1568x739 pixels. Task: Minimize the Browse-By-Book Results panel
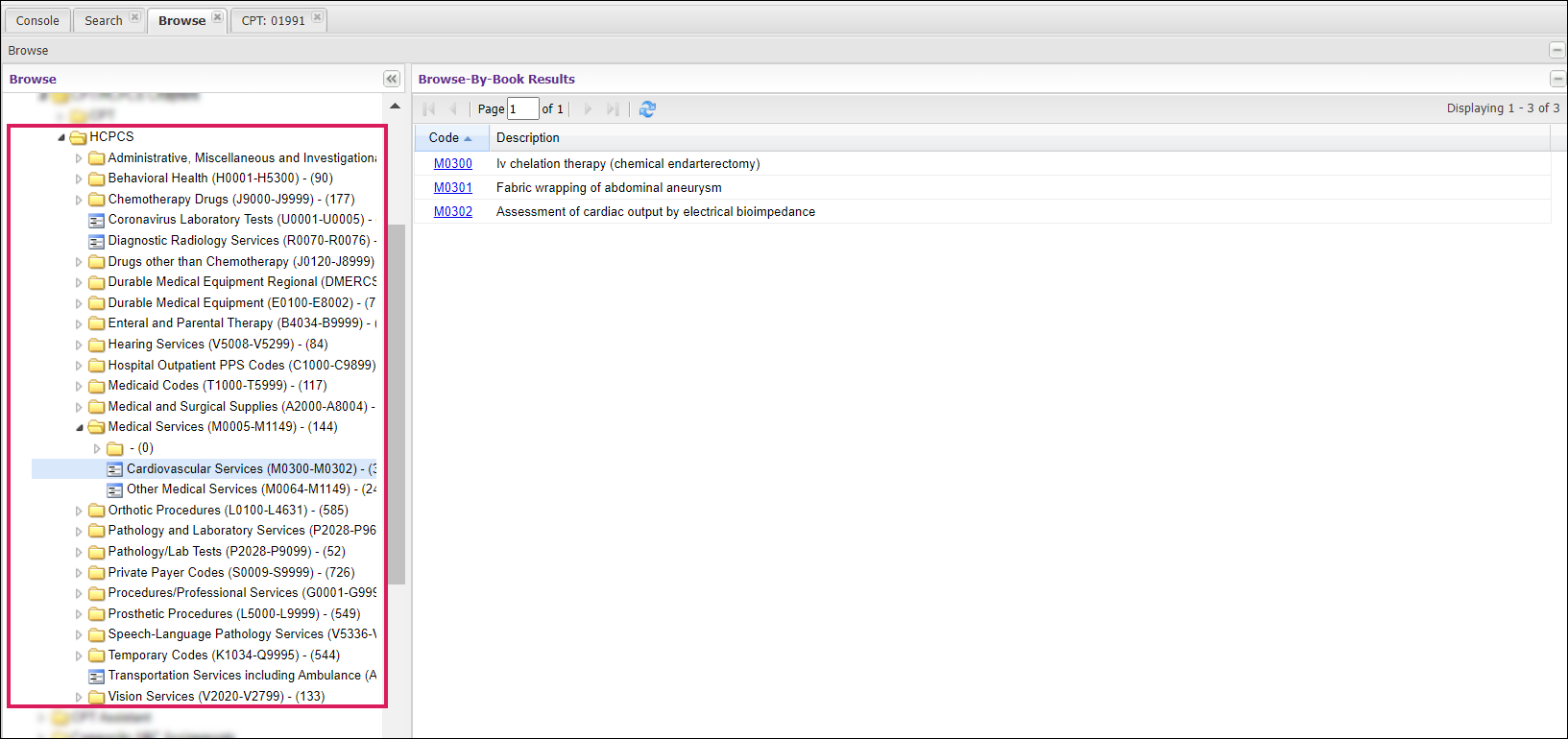pos(1556,79)
